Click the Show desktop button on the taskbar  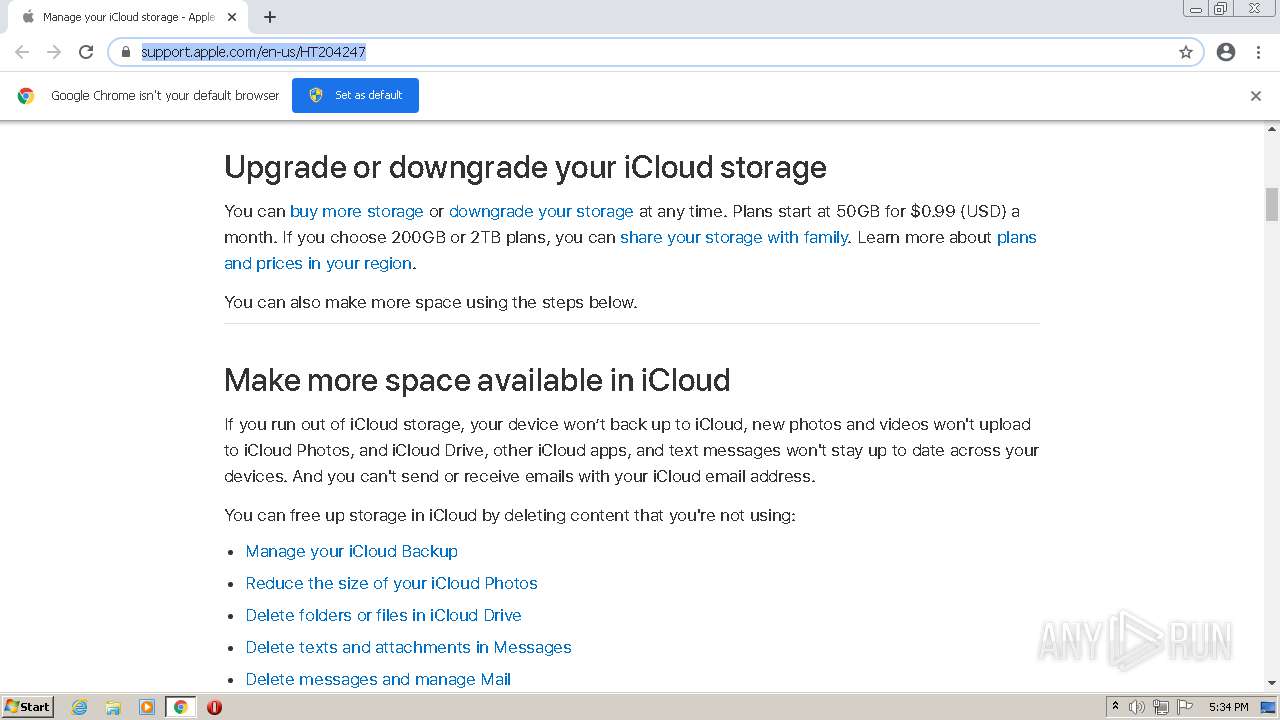[1269, 707]
